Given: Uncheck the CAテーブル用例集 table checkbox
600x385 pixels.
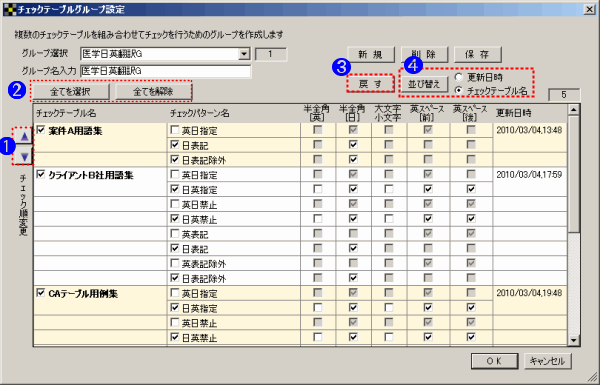Looking at the screenshot, I should coord(41,293).
